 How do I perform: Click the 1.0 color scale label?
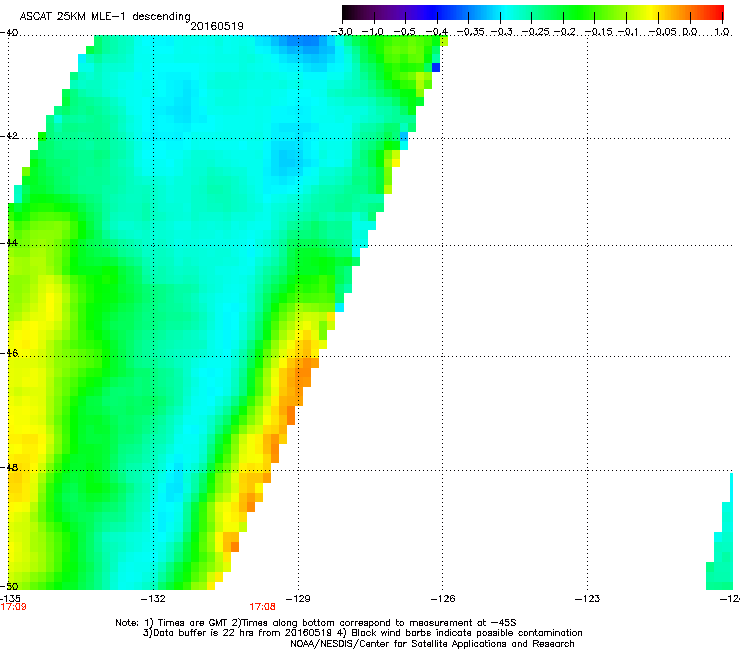(722, 32)
